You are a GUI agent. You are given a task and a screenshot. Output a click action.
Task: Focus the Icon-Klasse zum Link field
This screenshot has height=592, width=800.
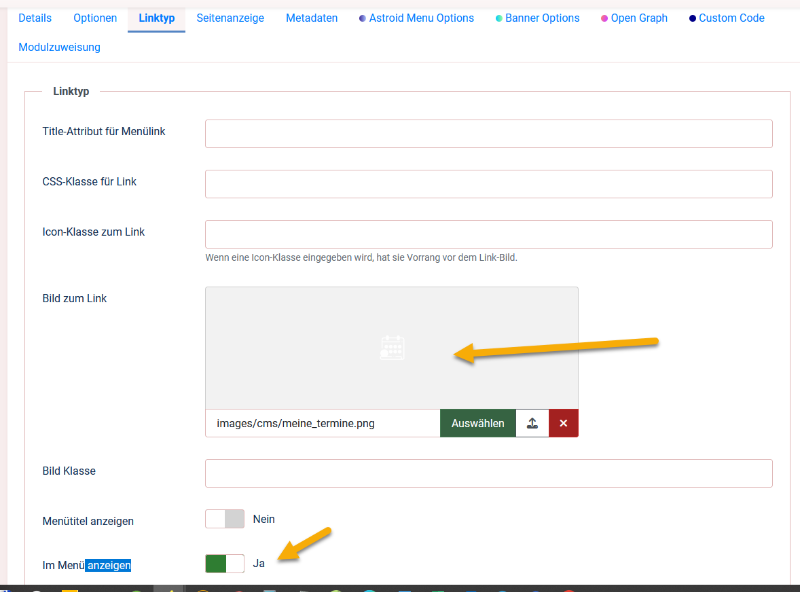[x=489, y=234]
